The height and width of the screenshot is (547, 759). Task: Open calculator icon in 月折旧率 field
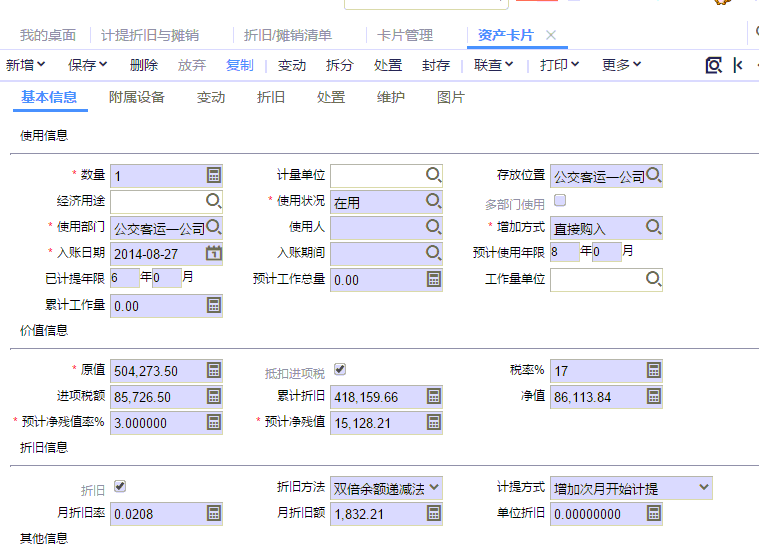click(x=213, y=513)
